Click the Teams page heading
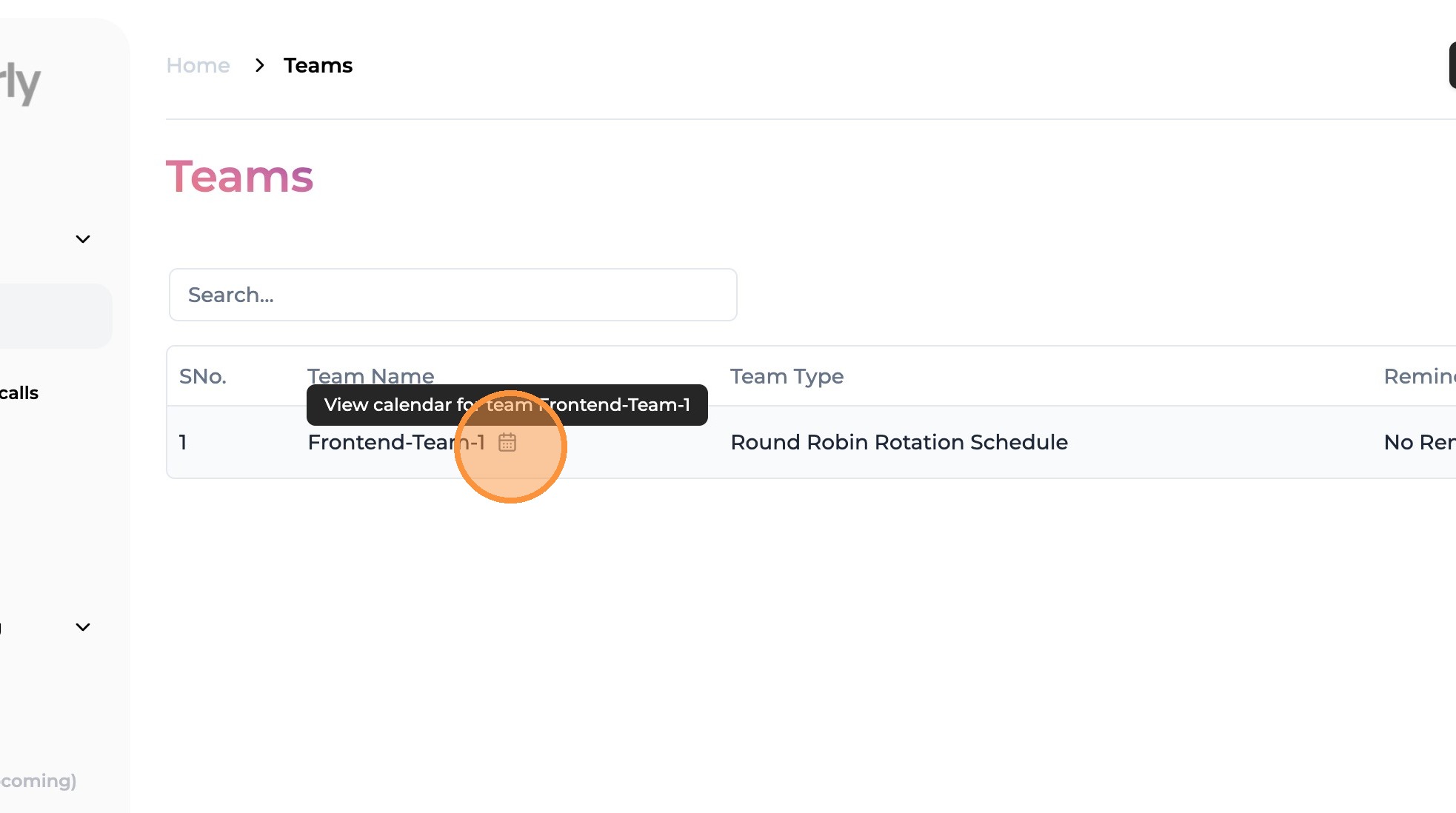 click(x=239, y=177)
